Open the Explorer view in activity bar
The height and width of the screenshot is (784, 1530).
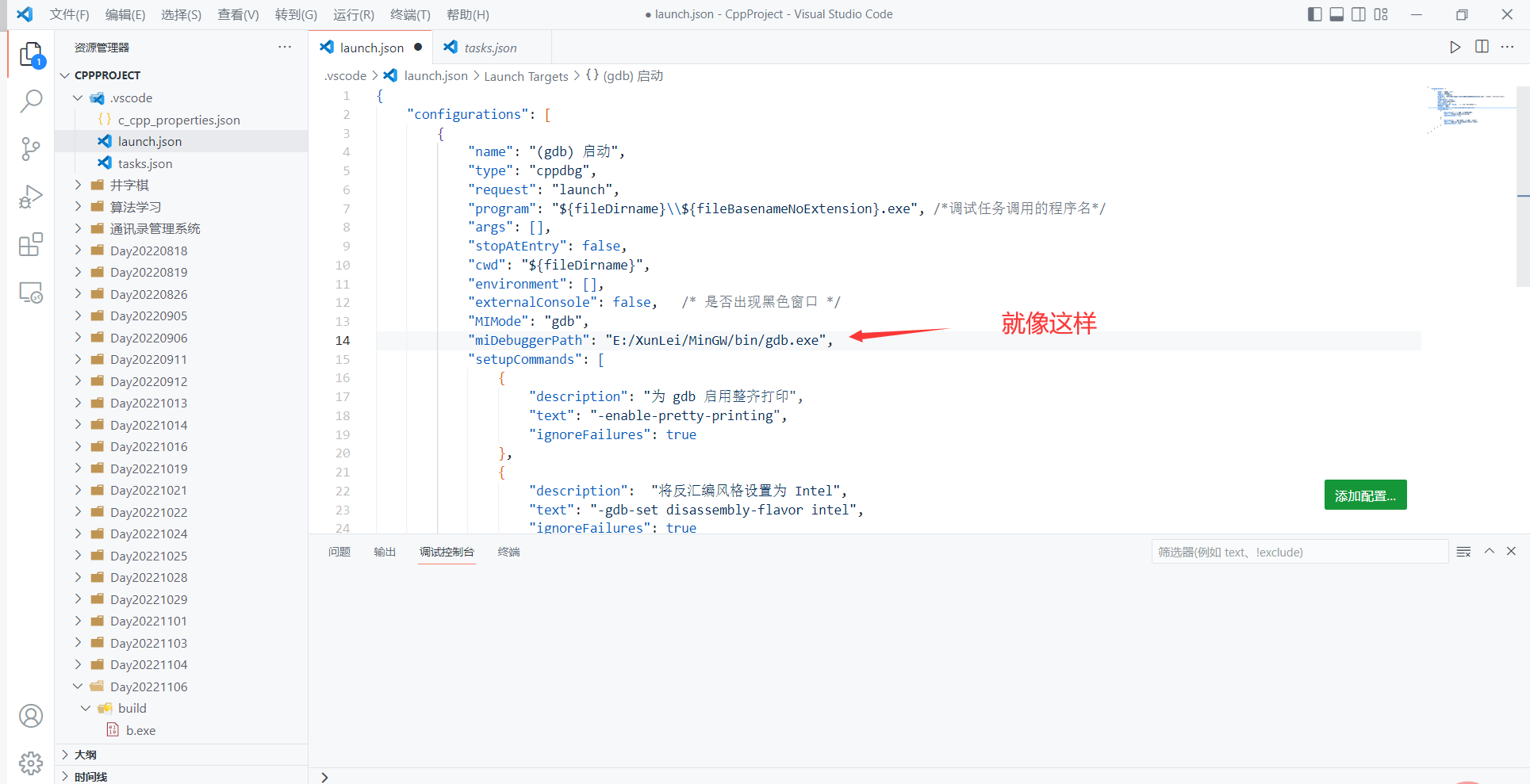[31, 54]
